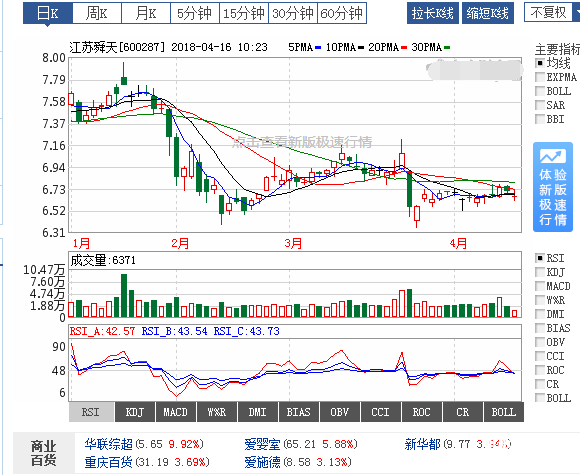Click the 成交量:6371 volume label

tap(103, 260)
